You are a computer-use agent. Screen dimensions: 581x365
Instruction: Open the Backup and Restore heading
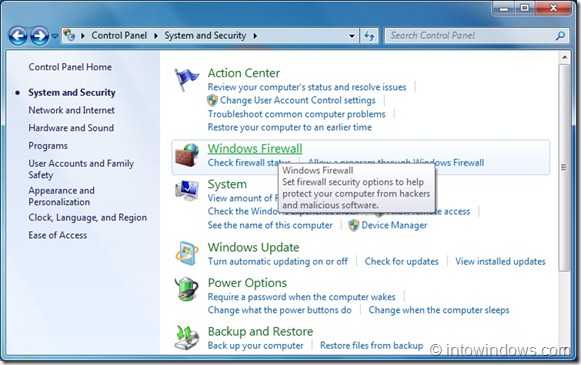pos(260,331)
